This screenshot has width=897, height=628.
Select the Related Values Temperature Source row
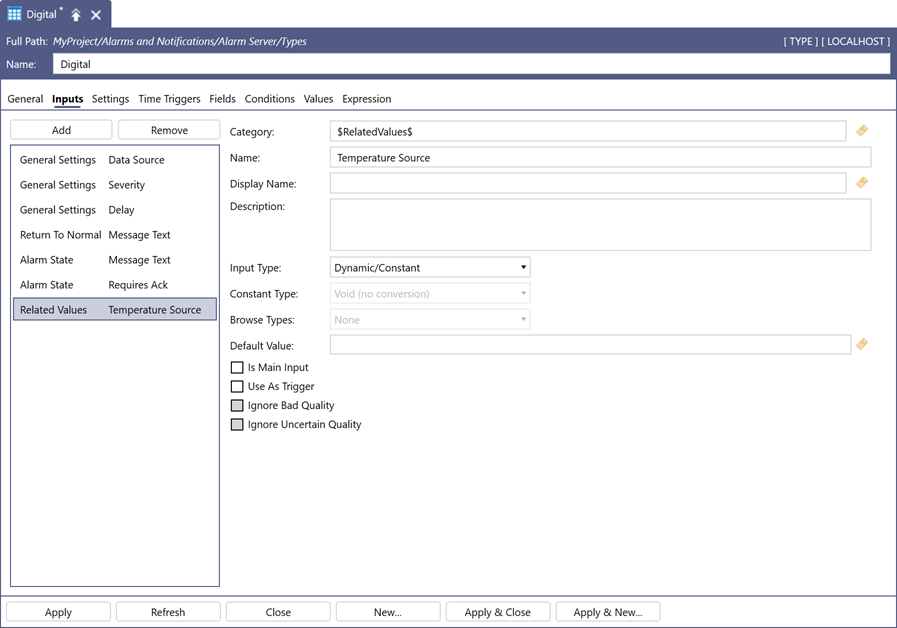(115, 309)
